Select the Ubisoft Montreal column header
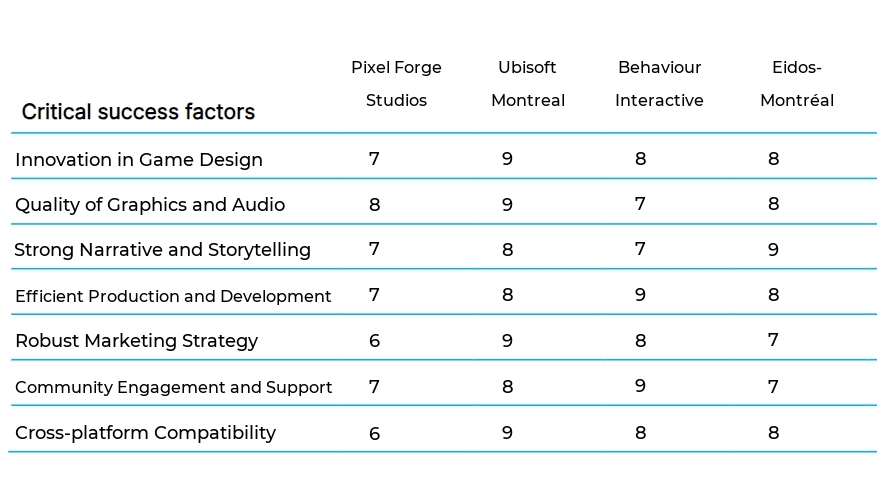The width and height of the screenshot is (877, 479). [x=527, y=84]
